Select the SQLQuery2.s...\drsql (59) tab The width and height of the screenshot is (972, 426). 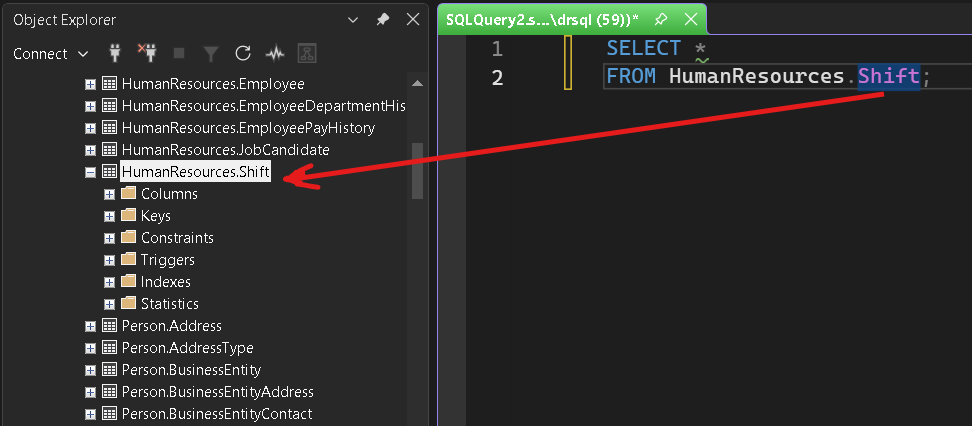pos(542,20)
